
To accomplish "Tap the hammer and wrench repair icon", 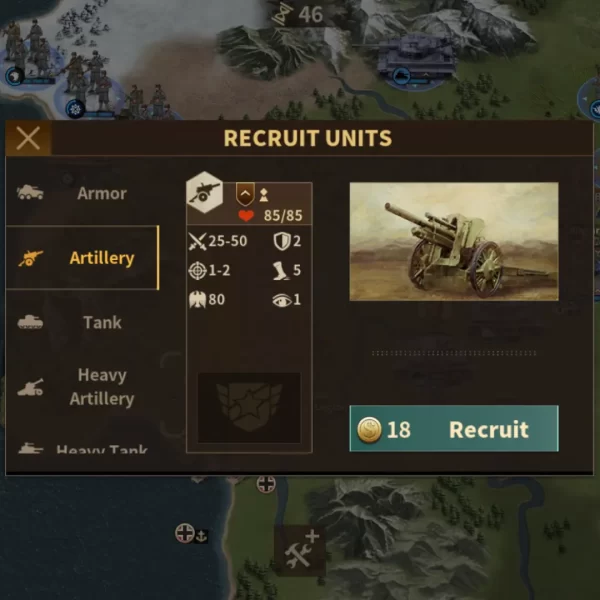I will pyautogui.click(x=302, y=549).
